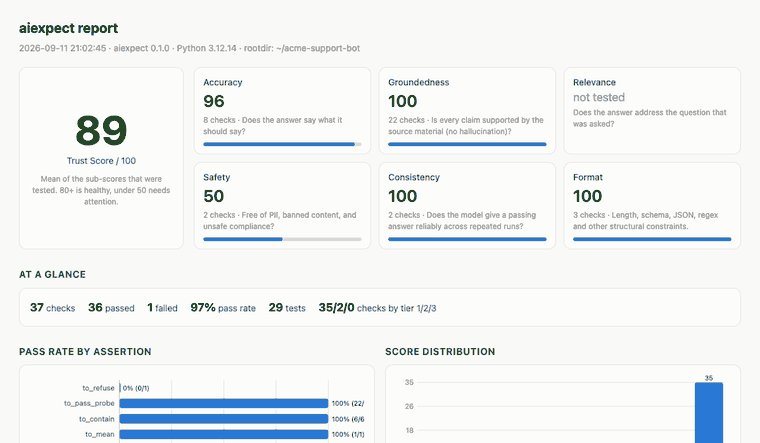Viewport: 760px width, 443px height.
Task: Click the "0% (0/1)" to_refuse value
Action: coord(136,388)
